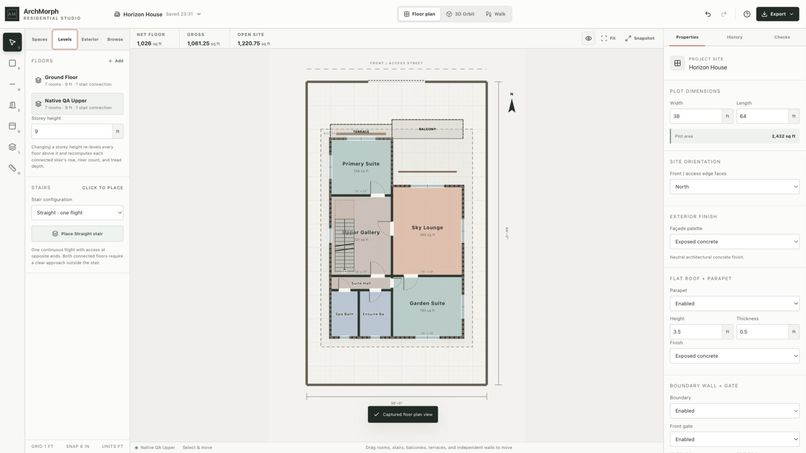Select the Native QA Upper level

click(77, 103)
